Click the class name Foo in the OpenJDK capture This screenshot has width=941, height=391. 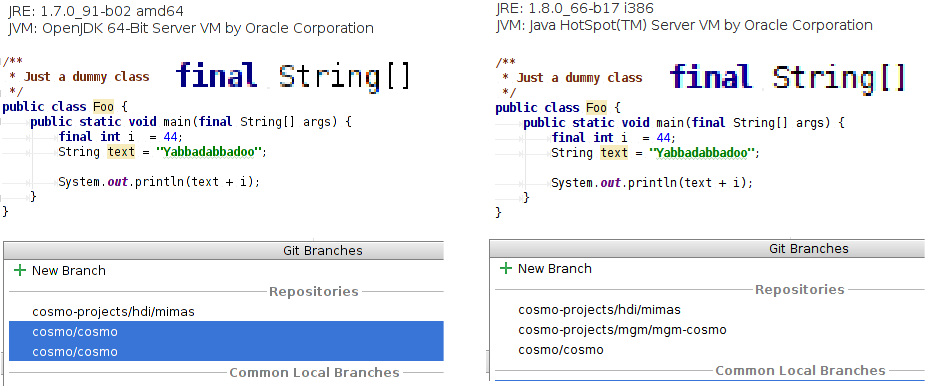coord(103,107)
